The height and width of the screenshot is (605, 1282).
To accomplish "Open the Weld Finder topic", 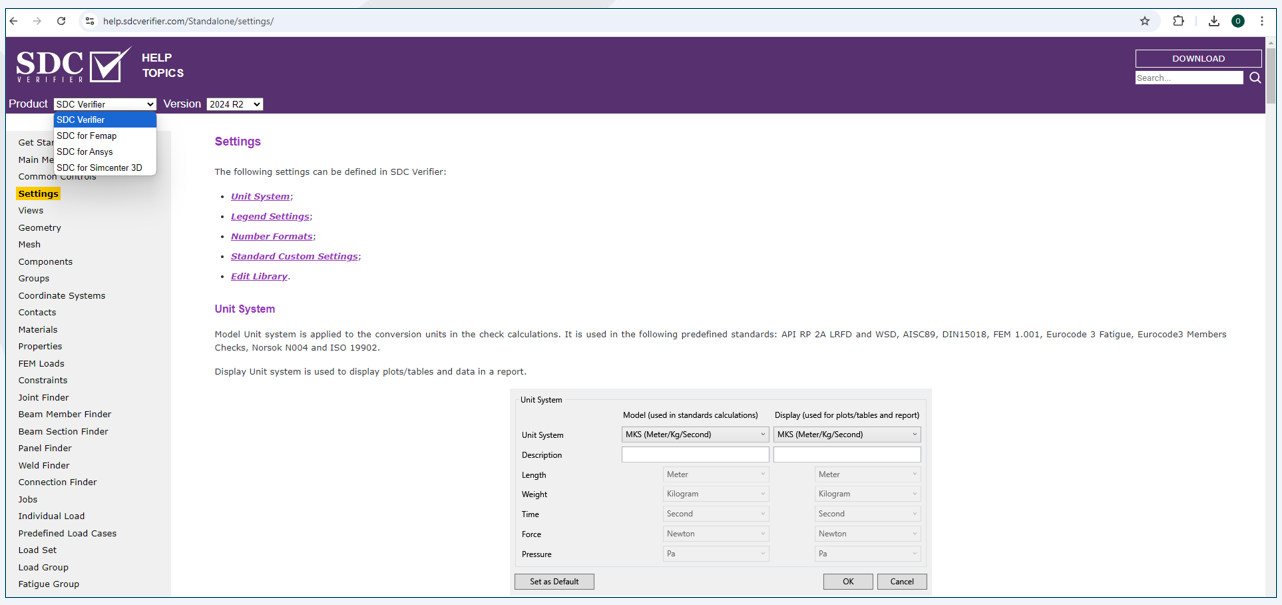I will [x=44, y=466].
